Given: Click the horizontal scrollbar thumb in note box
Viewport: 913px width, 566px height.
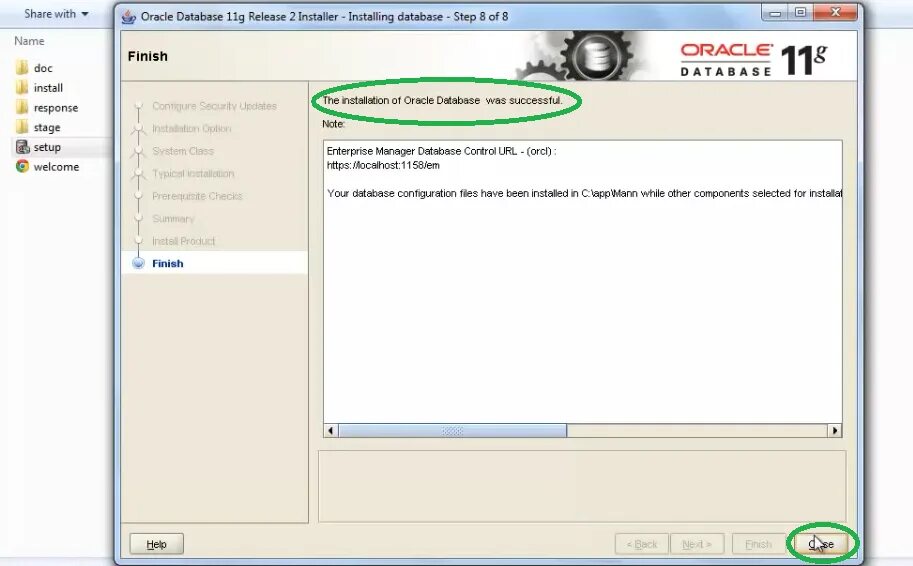Looking at the screenshot, I should pyautogui.click(x=452, y=430).
